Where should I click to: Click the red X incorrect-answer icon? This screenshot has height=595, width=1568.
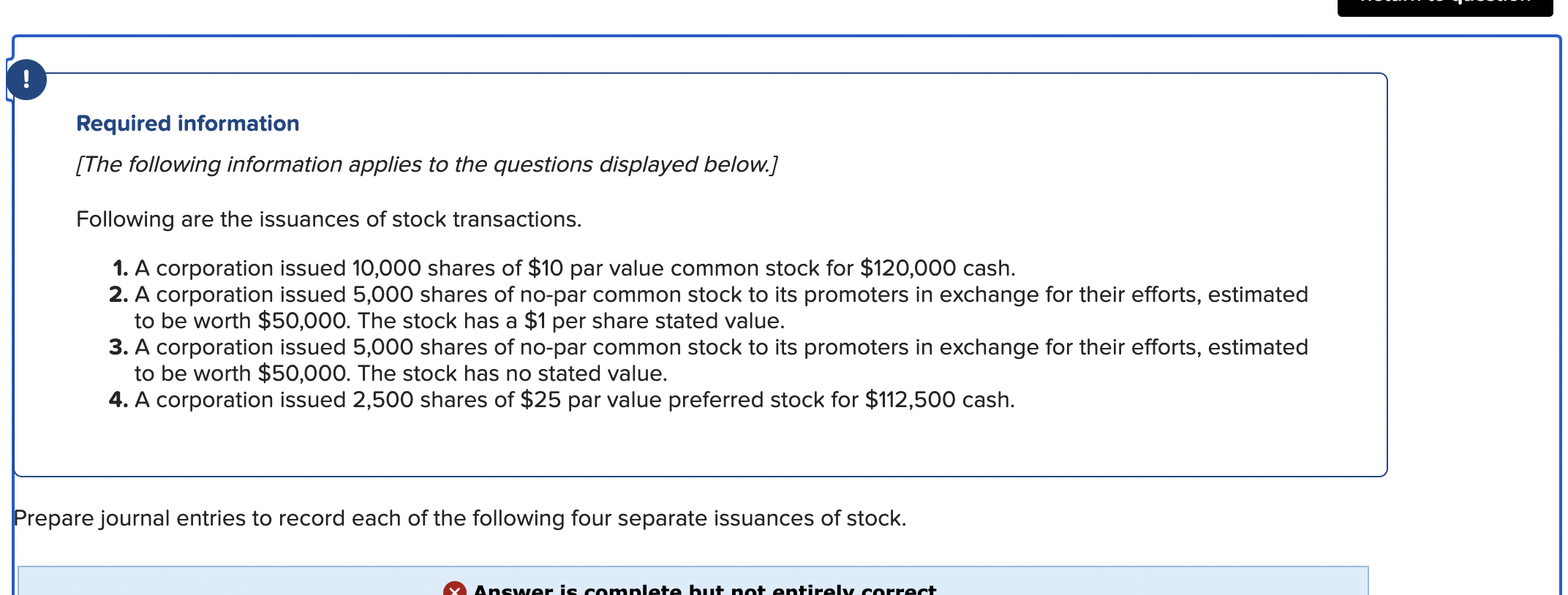[454, 589]
